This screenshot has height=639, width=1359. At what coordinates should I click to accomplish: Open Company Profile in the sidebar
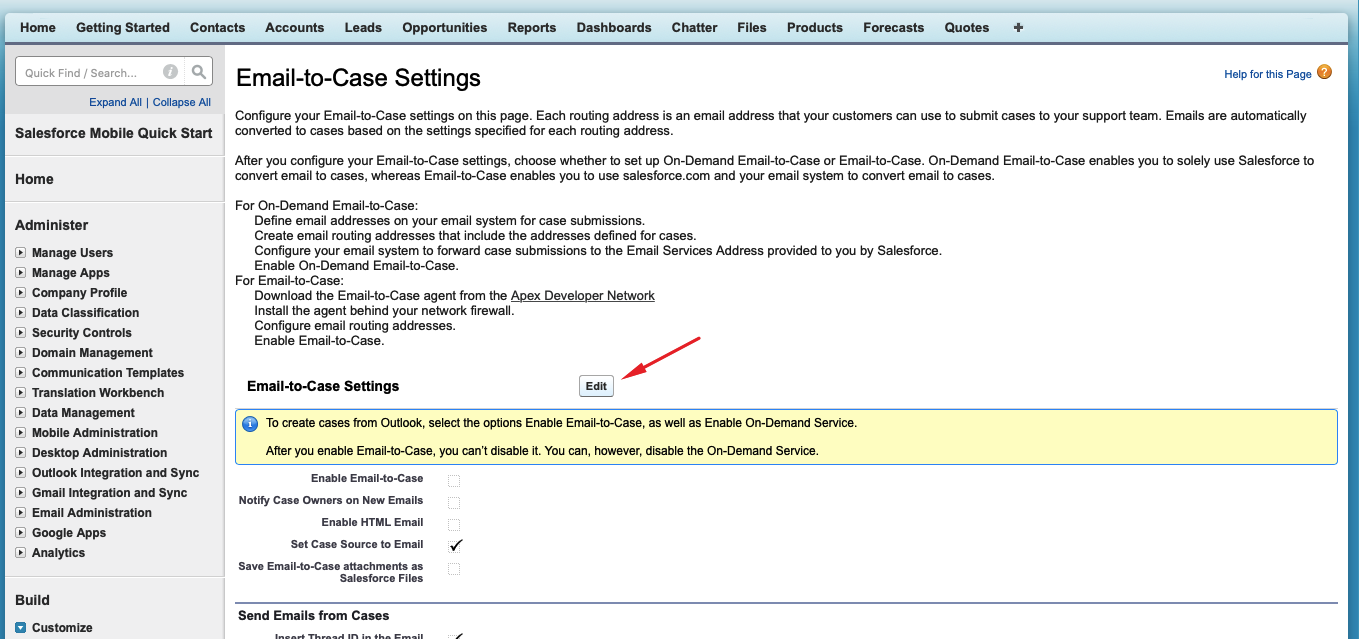coord(79,293)
